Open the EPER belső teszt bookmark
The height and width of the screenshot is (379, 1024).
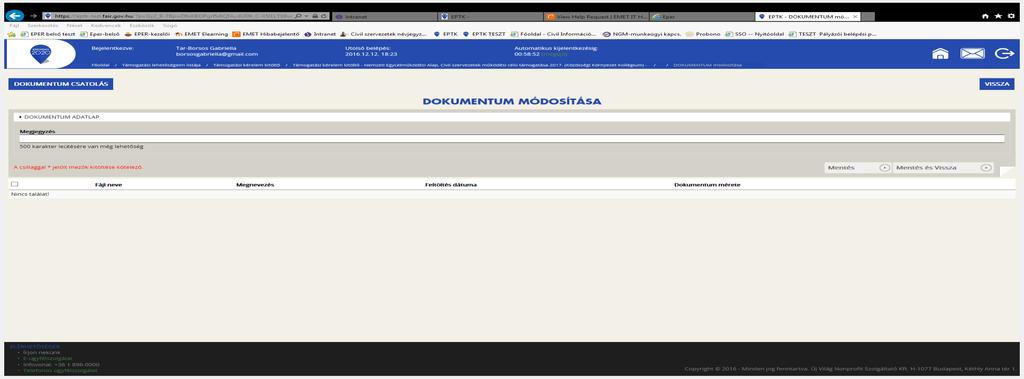point(48,34)
